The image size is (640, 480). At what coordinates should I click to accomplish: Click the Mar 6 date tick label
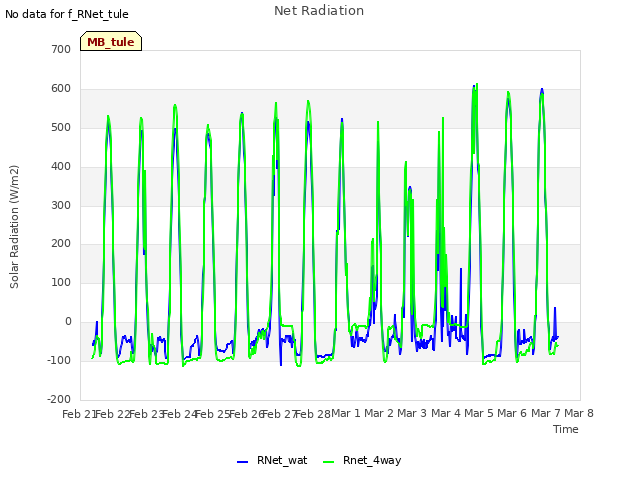512,413
